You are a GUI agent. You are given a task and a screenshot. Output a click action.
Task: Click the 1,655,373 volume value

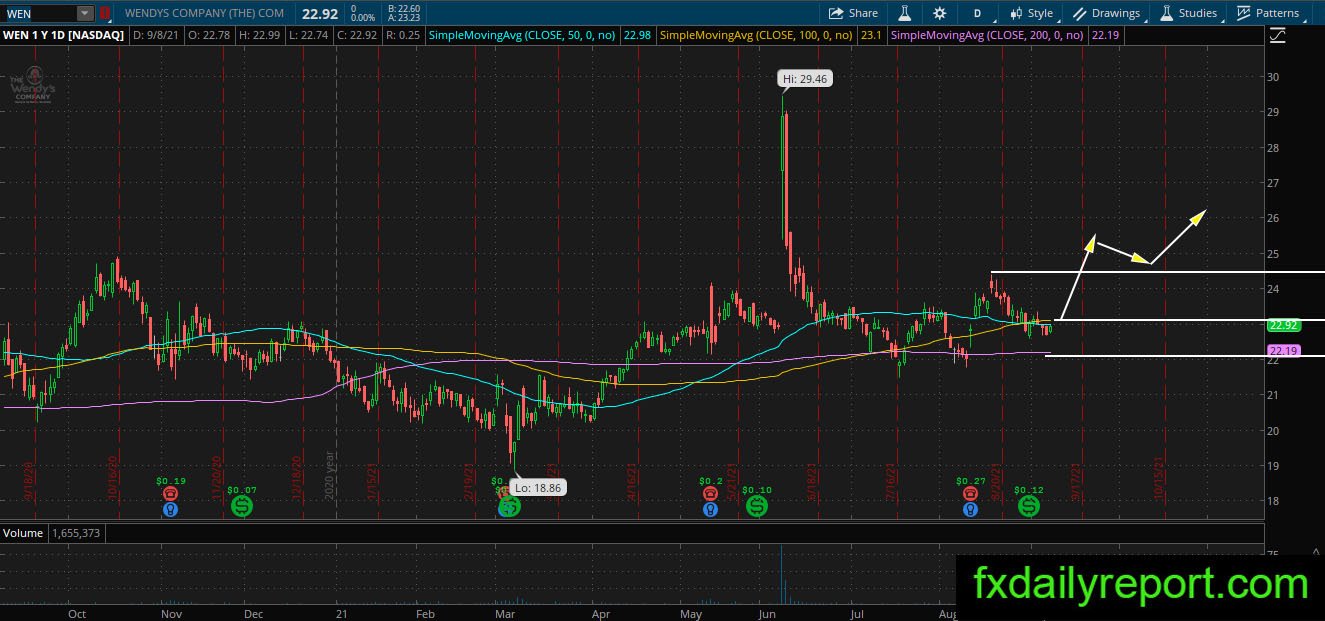pyautogui.click(x=75, y=533)
